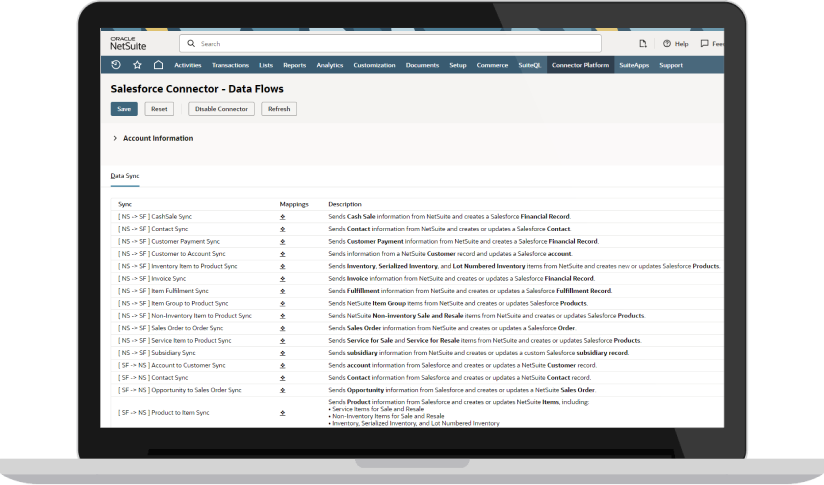
Task: Click the Disable Connector button
Action: [221, 109]
